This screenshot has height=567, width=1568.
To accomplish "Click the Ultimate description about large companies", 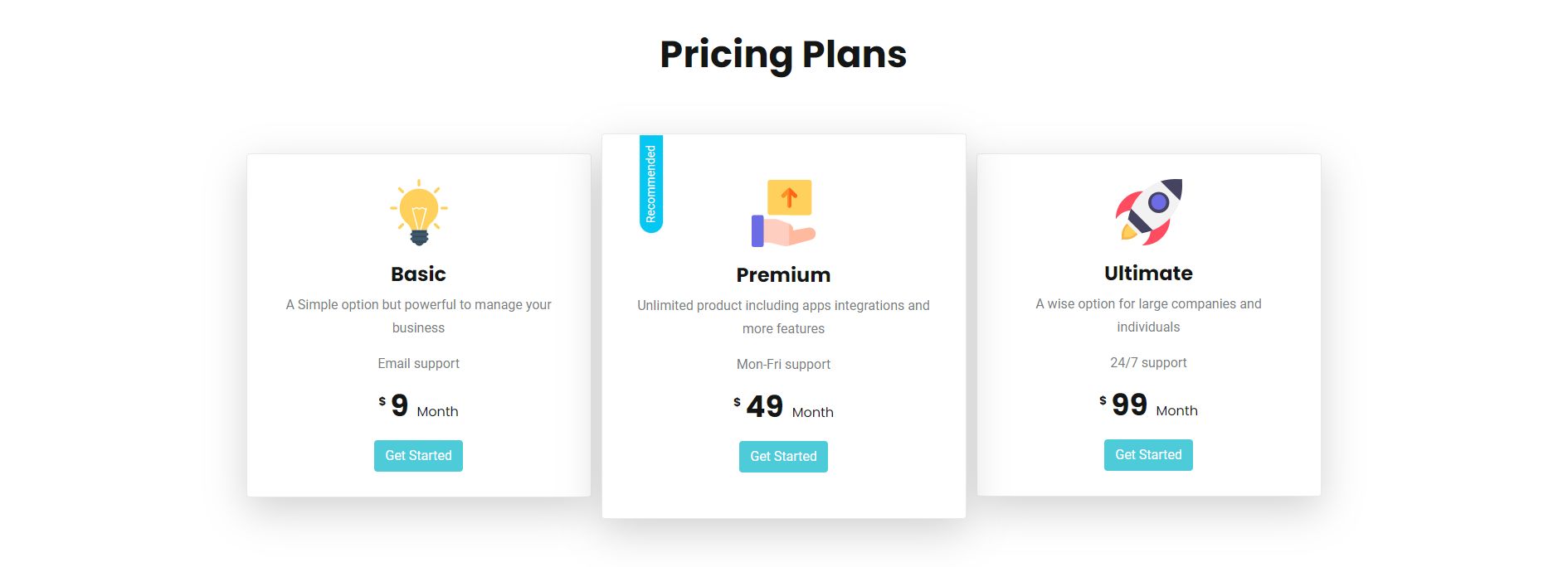I will (x=1148, y=315).
